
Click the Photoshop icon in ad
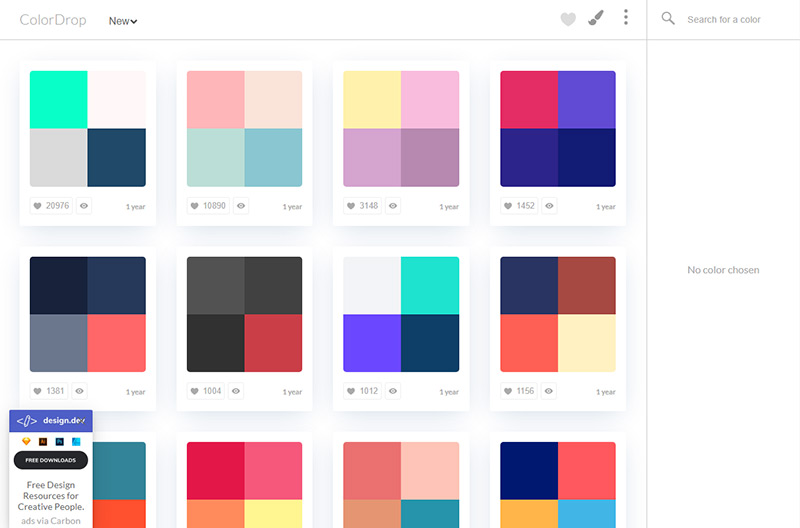pyautogui.click(x=60, y=441)
